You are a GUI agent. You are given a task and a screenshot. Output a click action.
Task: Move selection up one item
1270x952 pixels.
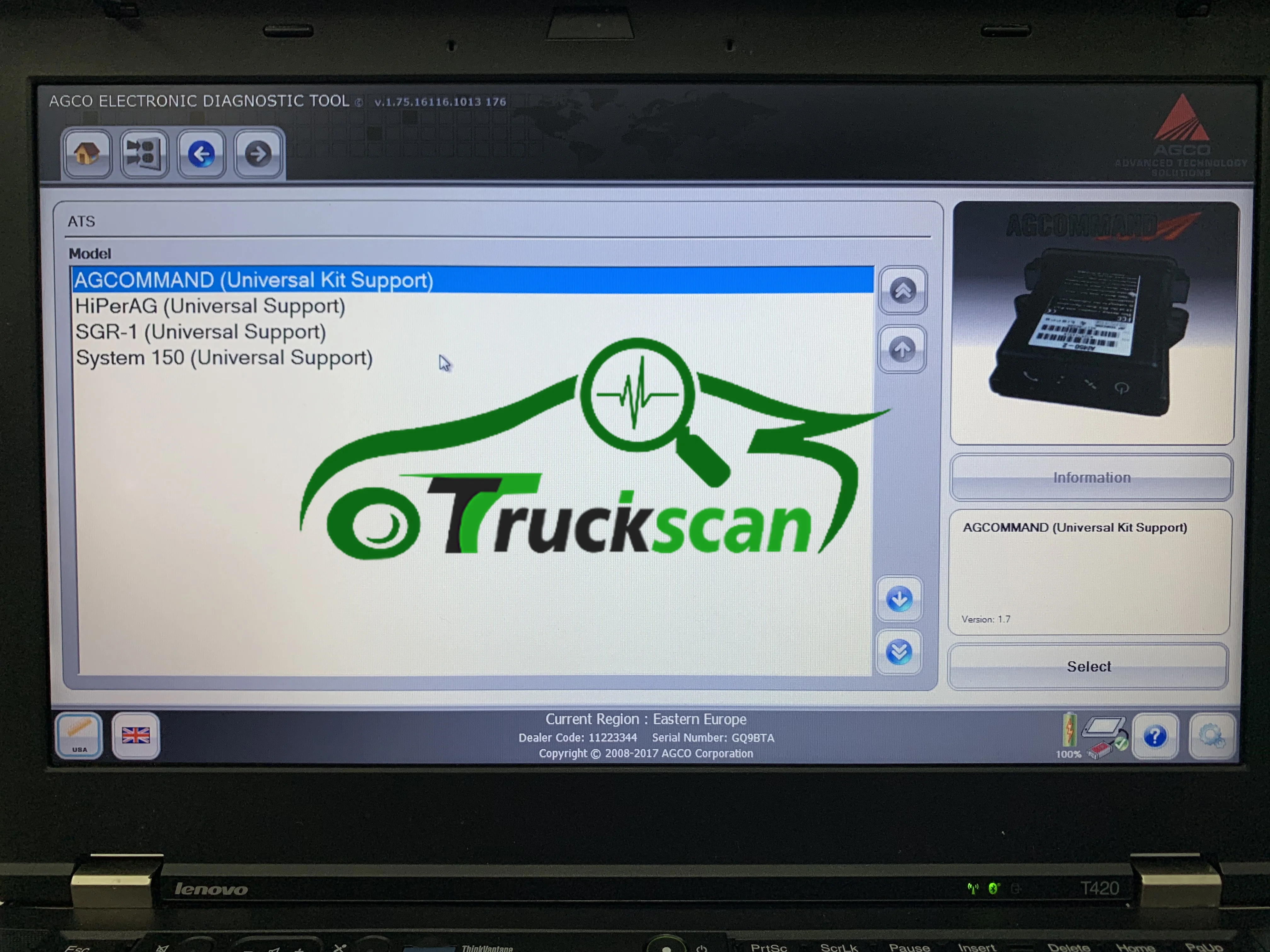coord(902,349)
